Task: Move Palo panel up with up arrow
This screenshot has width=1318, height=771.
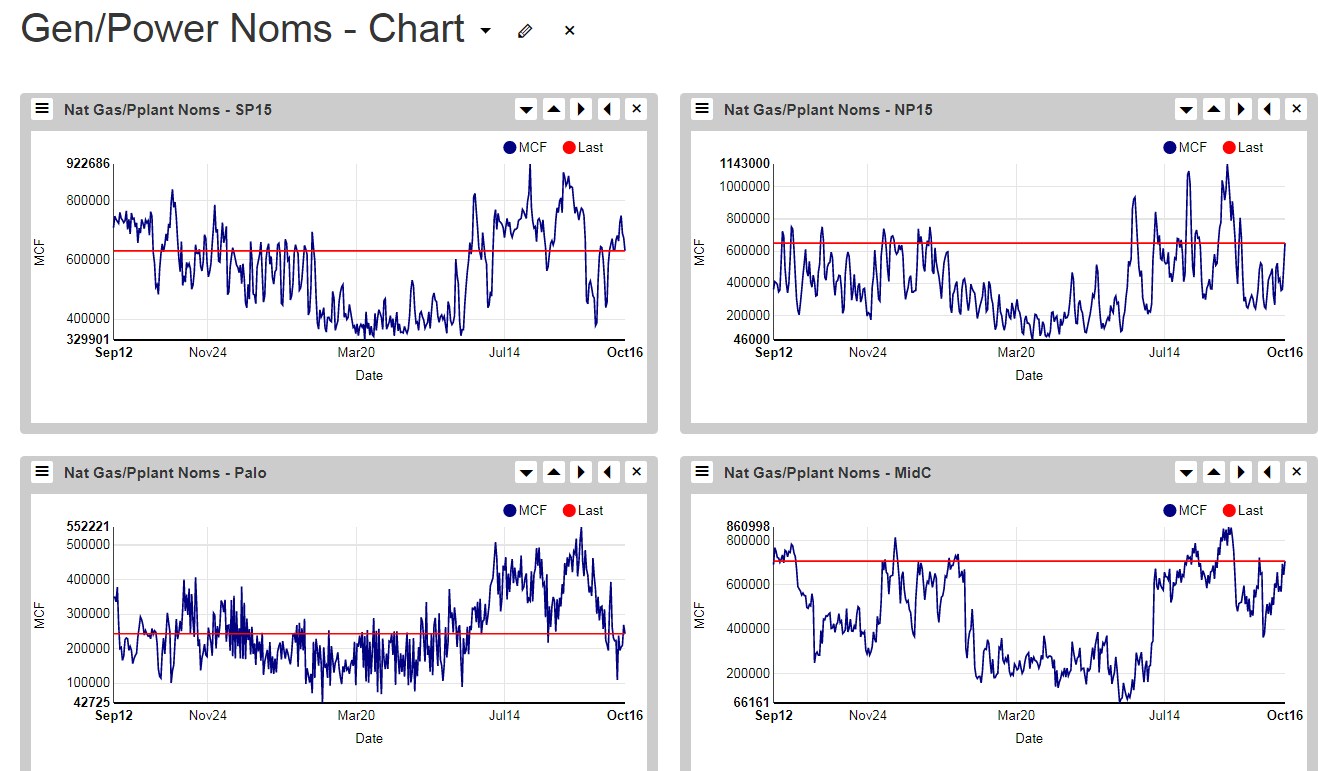Action: [x=553, y=472]
